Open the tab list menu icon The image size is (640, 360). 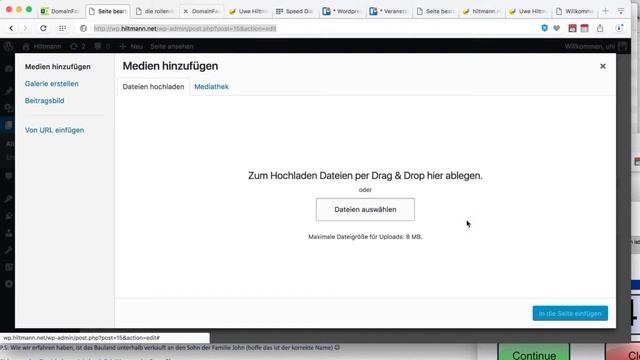[x=621, y=11]
